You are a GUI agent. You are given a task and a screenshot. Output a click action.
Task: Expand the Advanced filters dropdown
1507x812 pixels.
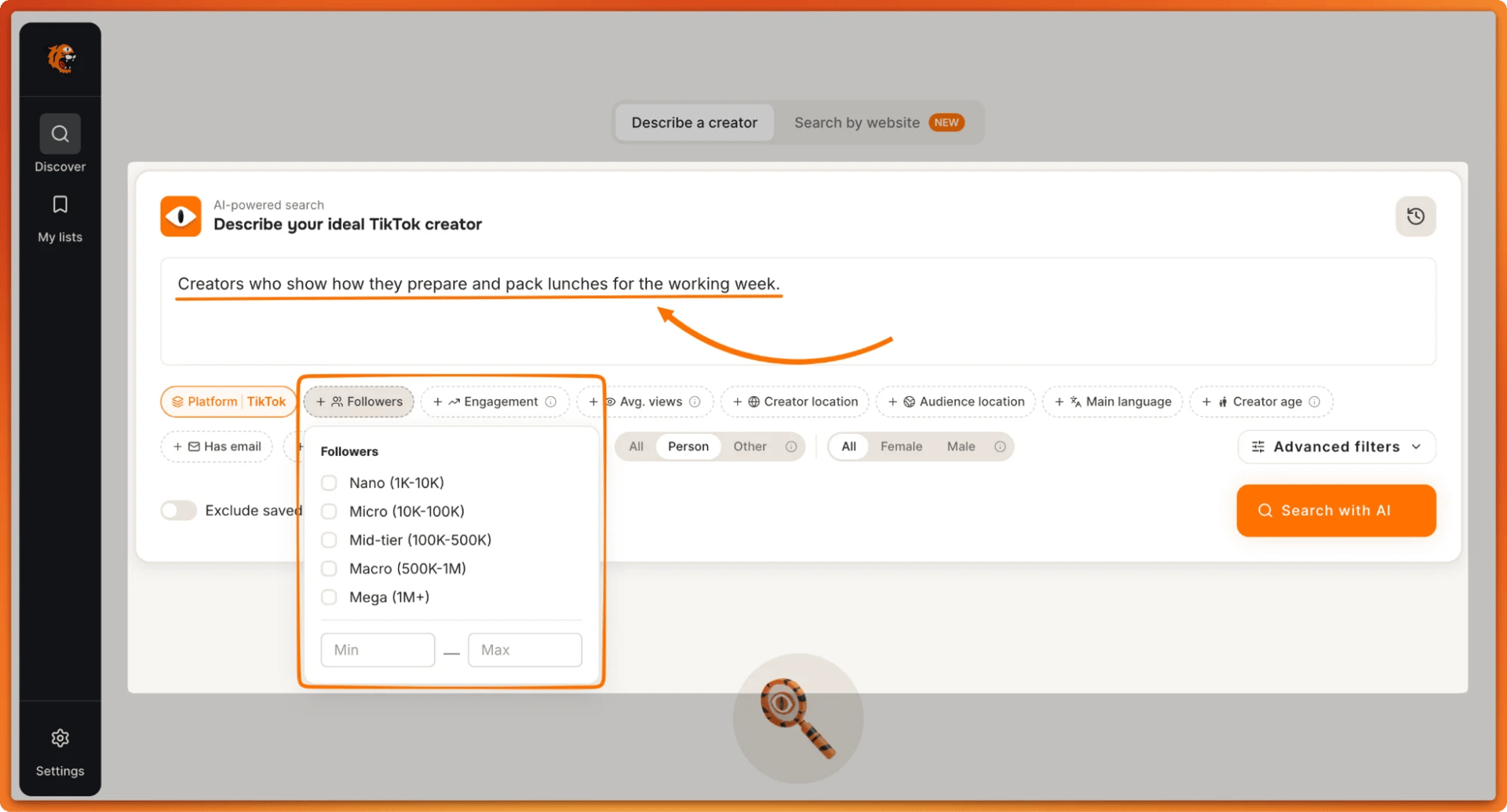point(1337,446)
